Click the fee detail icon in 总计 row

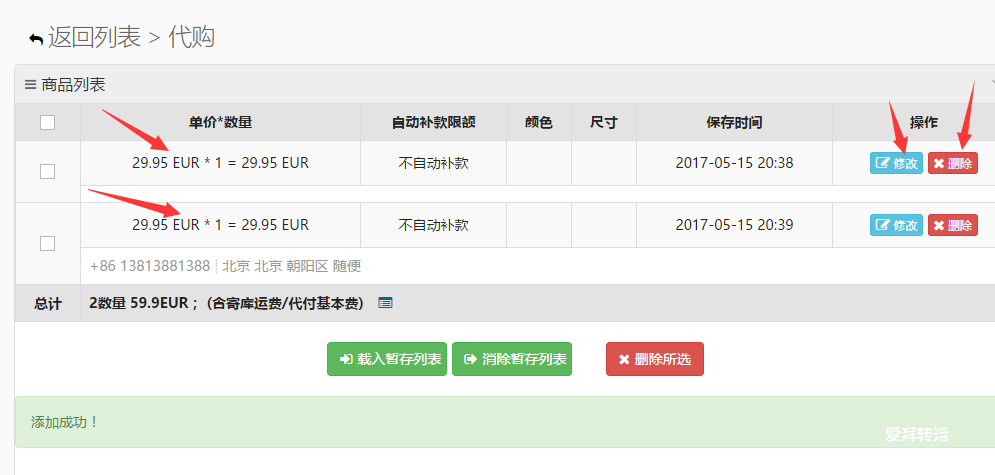(385, 303)
